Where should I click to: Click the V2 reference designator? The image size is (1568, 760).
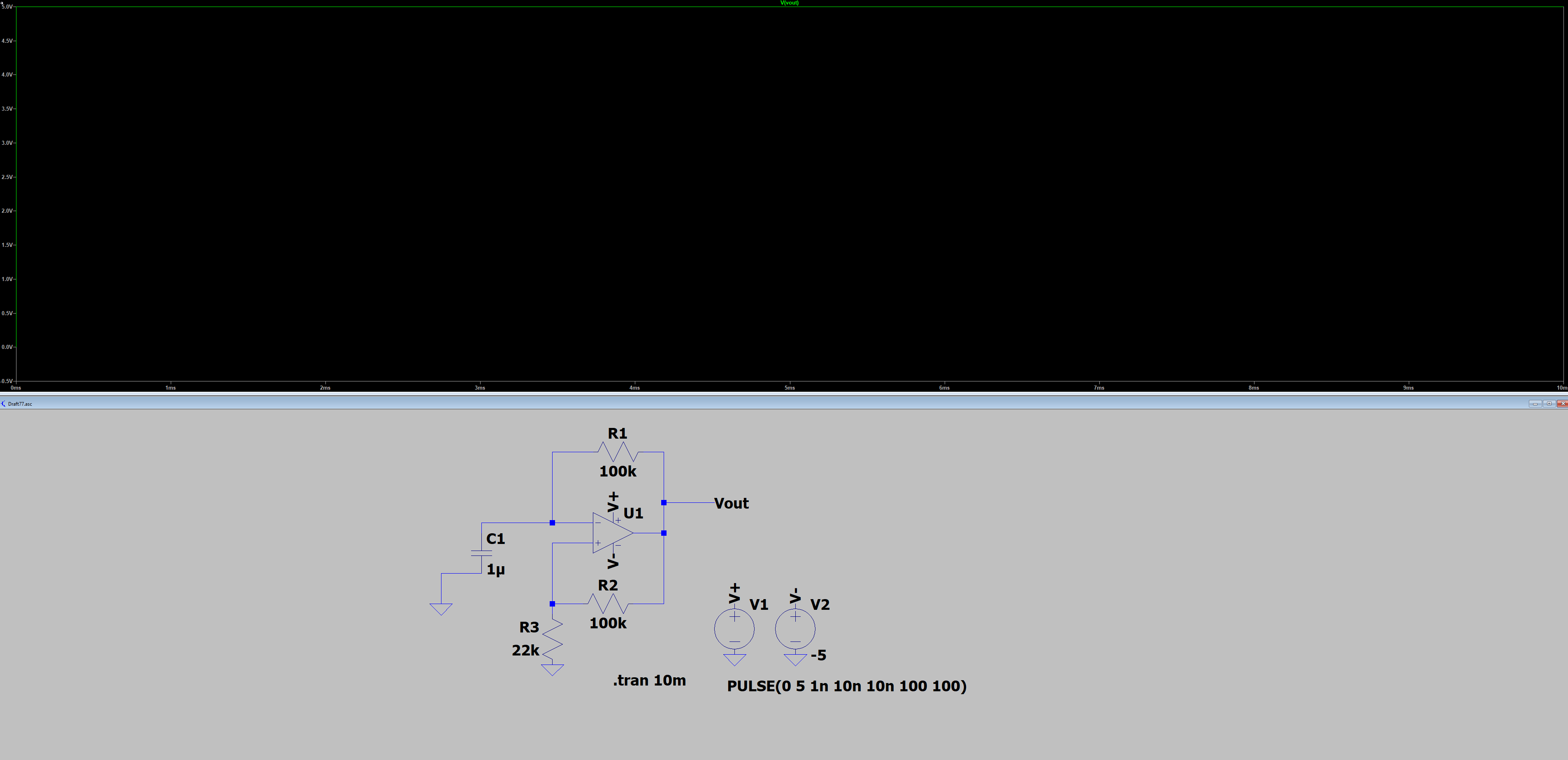[x=820, y=605]
